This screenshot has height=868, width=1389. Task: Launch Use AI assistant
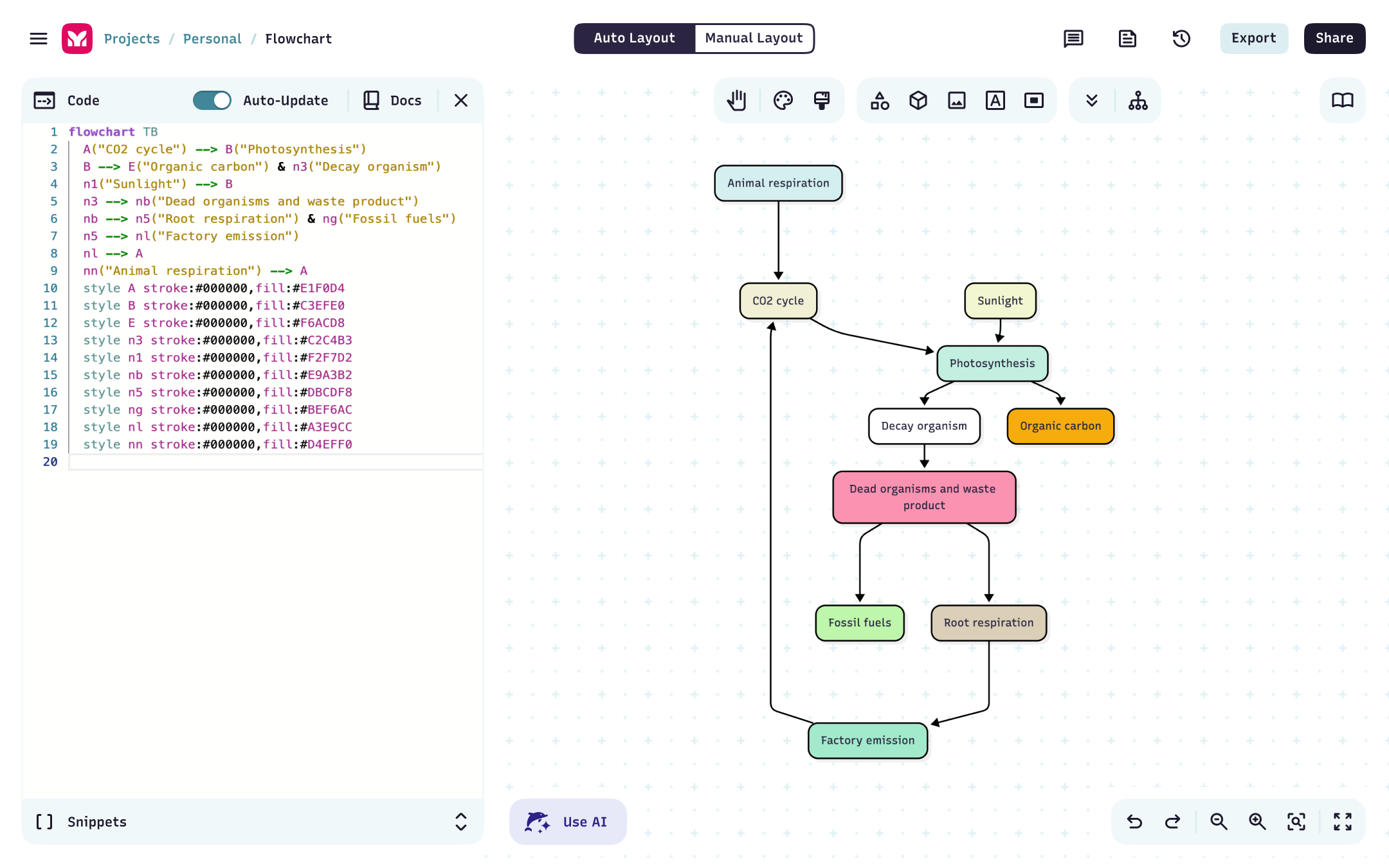(x=568, y=822)
